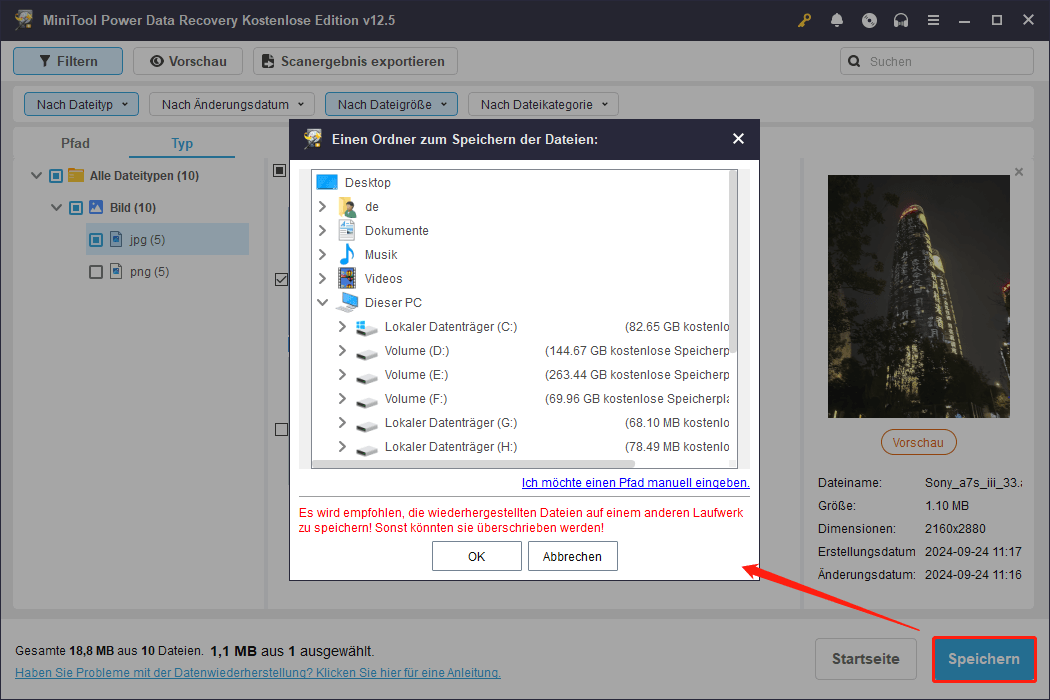Toggle the Alle Dateitypen (10) checkbox

56,176
